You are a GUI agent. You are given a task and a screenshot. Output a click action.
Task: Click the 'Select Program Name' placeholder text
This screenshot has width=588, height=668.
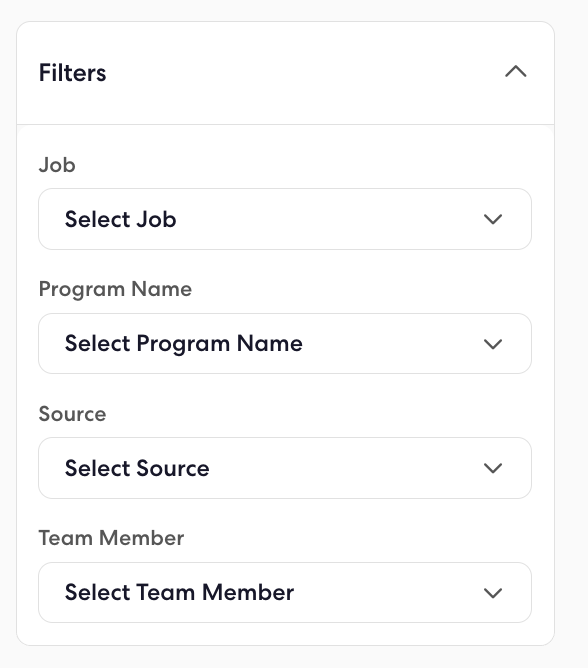pos(184,344)
